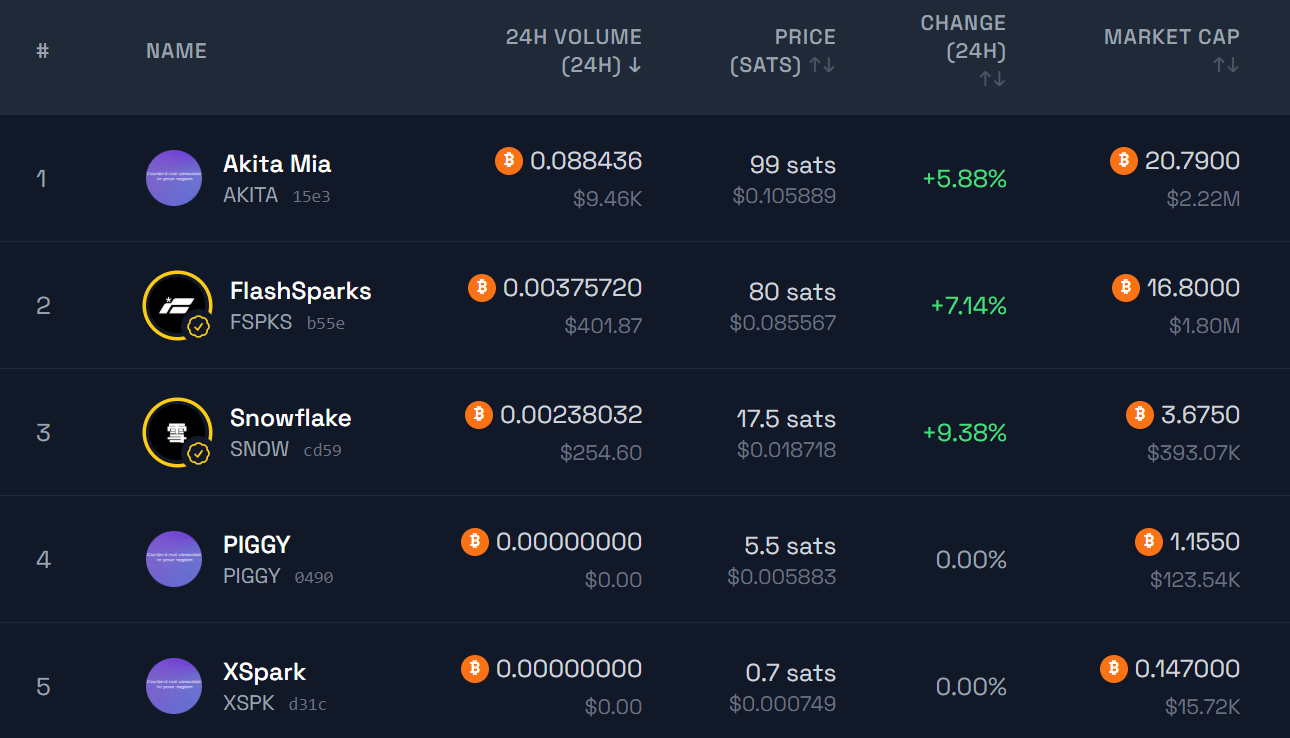Click Bitcoin icon beside Akita Mia volume

tap(509, 161)
